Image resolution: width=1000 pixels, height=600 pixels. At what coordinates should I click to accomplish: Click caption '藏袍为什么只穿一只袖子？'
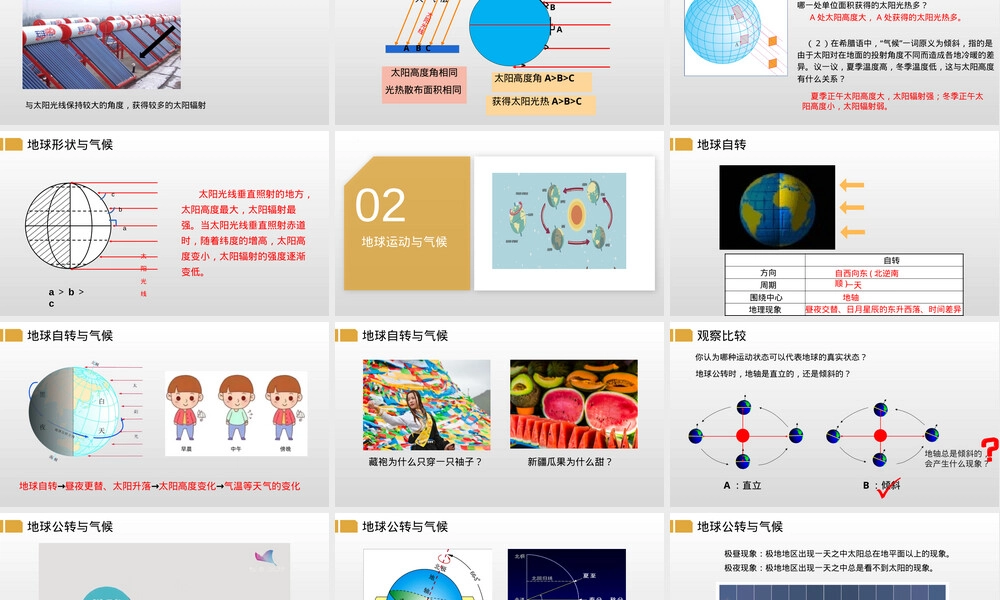(425, 462)
